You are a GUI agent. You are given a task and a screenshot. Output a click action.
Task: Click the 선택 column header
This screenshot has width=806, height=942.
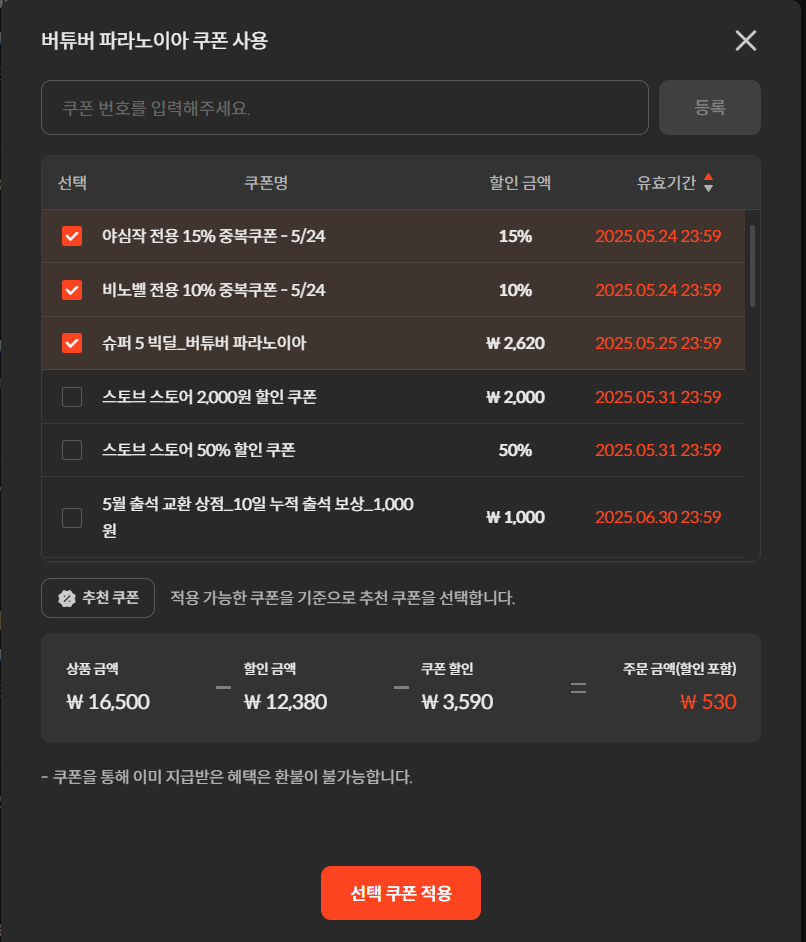point(72,183)
